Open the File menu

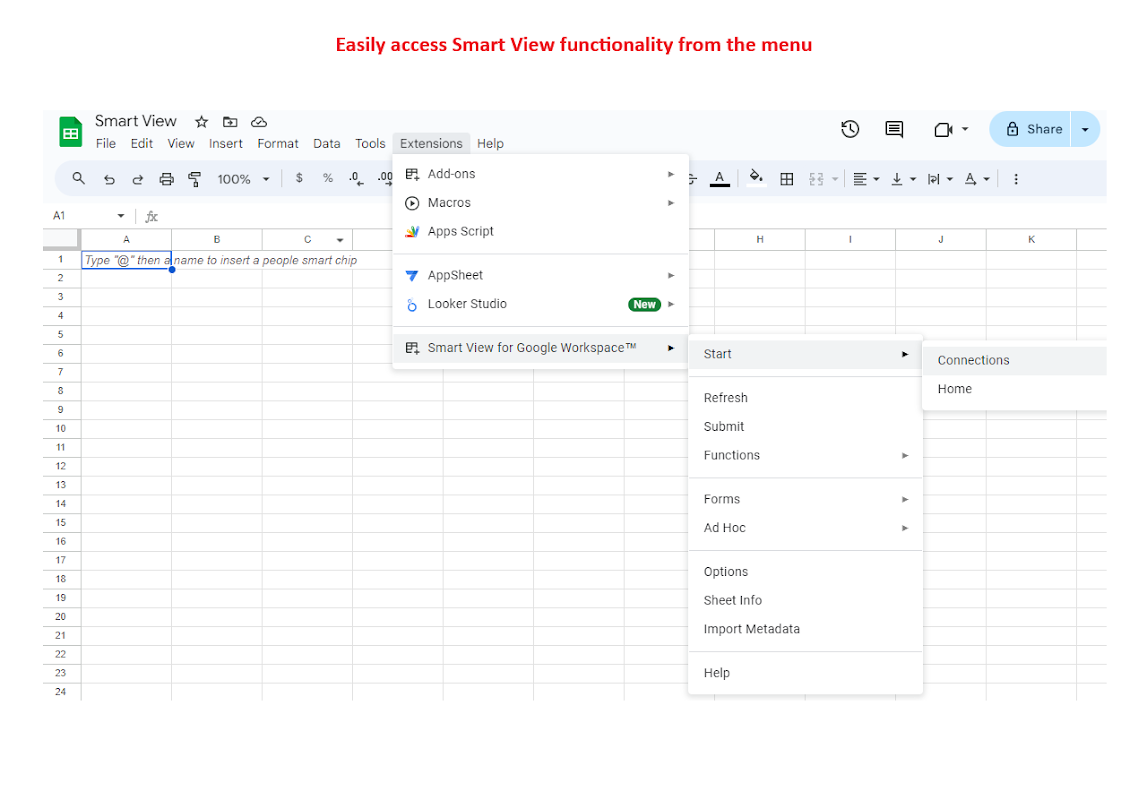point(106,143)
